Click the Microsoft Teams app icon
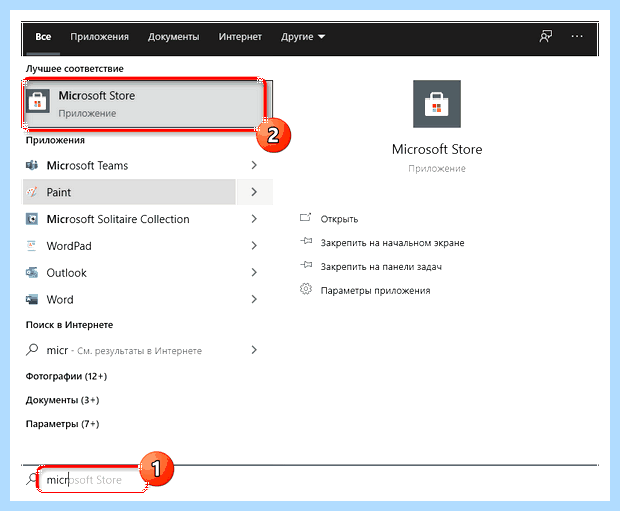 coord(32,165)
